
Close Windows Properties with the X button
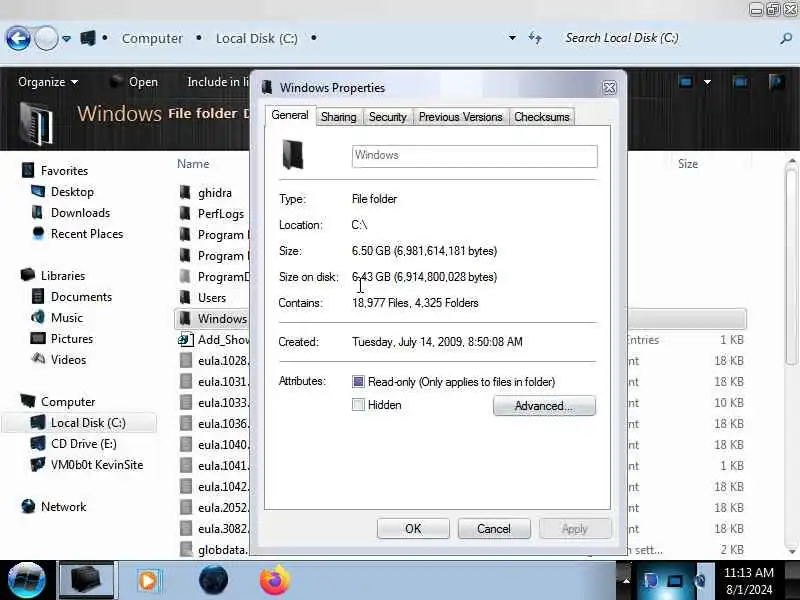[609, 88]
